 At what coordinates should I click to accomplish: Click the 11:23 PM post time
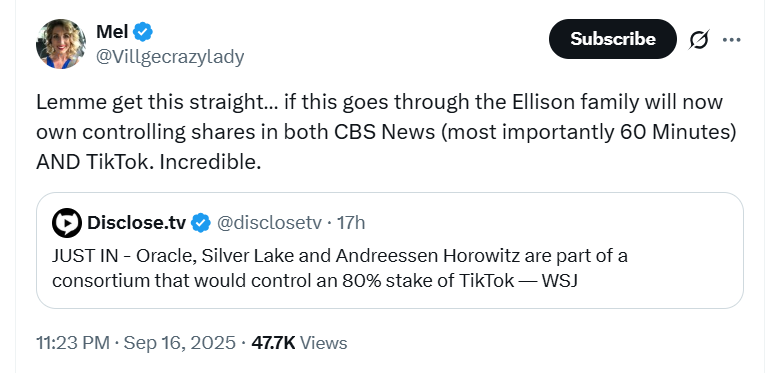click(73, 343)
